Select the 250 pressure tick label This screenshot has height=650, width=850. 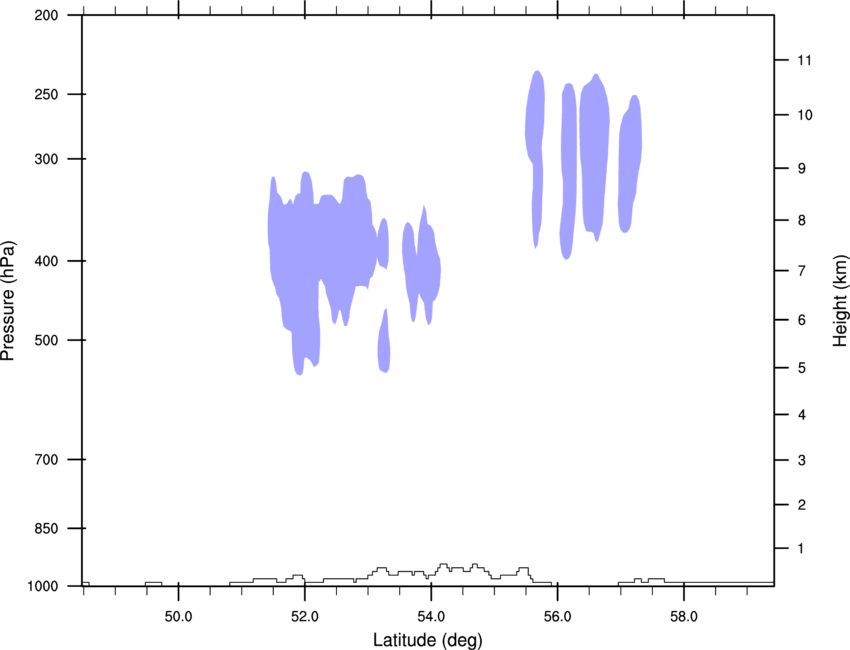point(46,94)
